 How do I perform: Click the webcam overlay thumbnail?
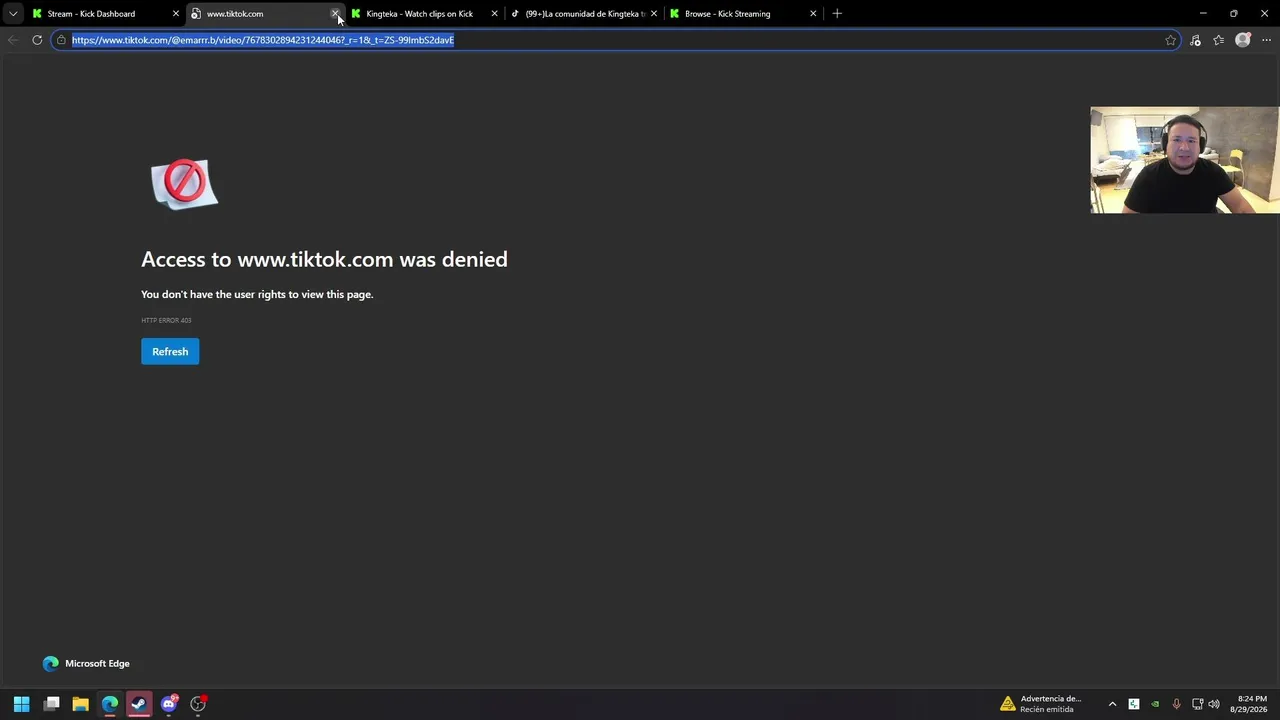click(x=1185, y=160)
